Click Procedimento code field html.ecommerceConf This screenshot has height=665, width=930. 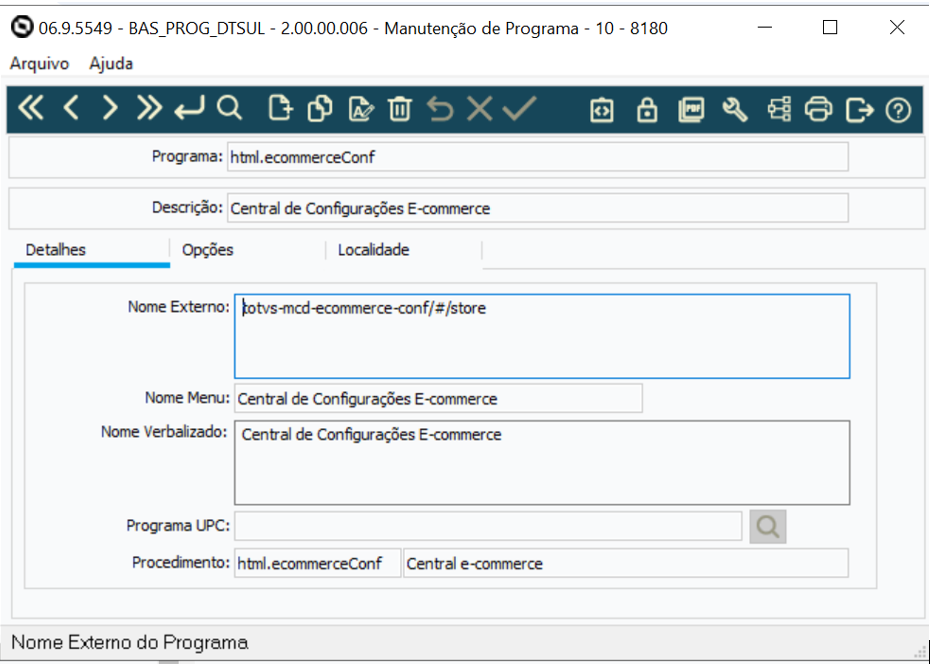pyautogui.click(x=317, y=563)
